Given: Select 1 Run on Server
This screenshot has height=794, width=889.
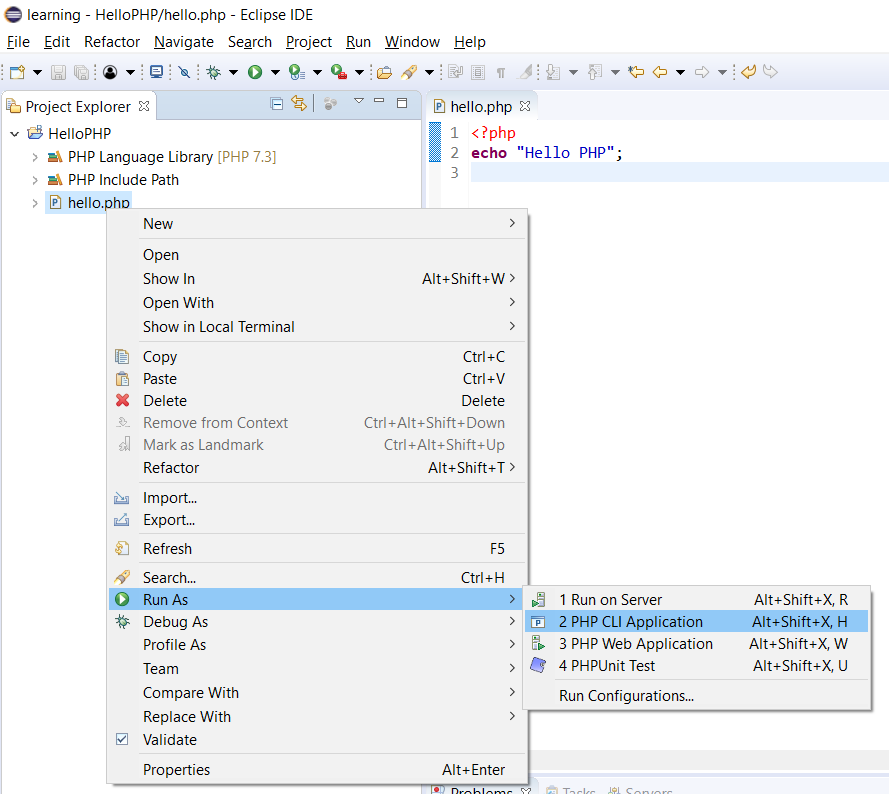Looking at the screenshot, I should tap(697, 599).
